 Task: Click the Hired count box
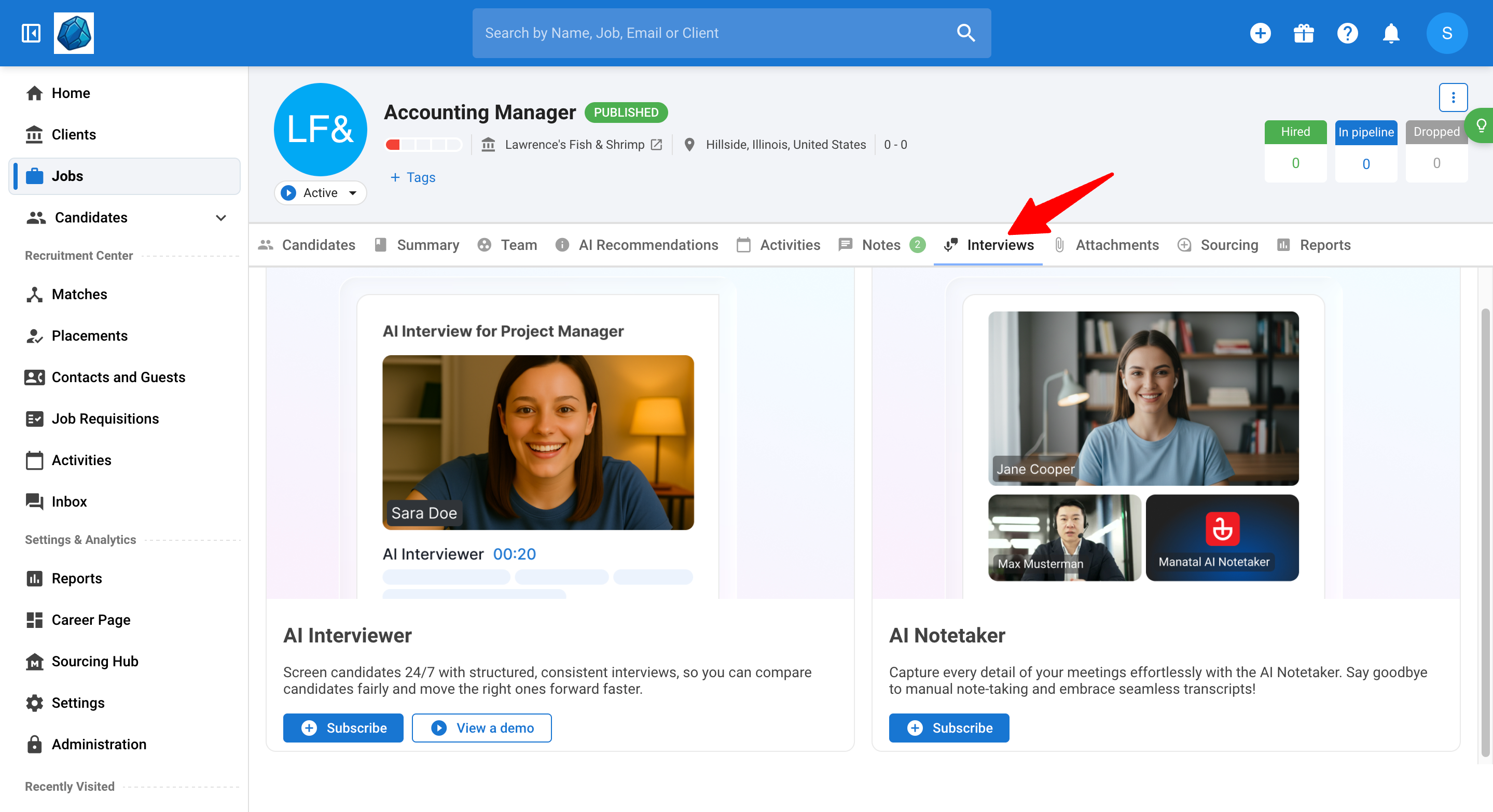point(1295,151)
